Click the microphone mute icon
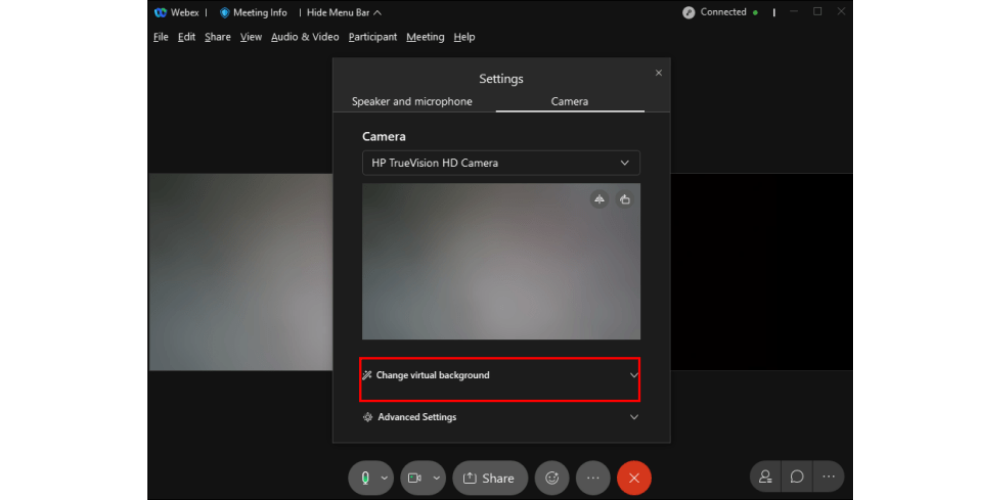 click(365, 478)
